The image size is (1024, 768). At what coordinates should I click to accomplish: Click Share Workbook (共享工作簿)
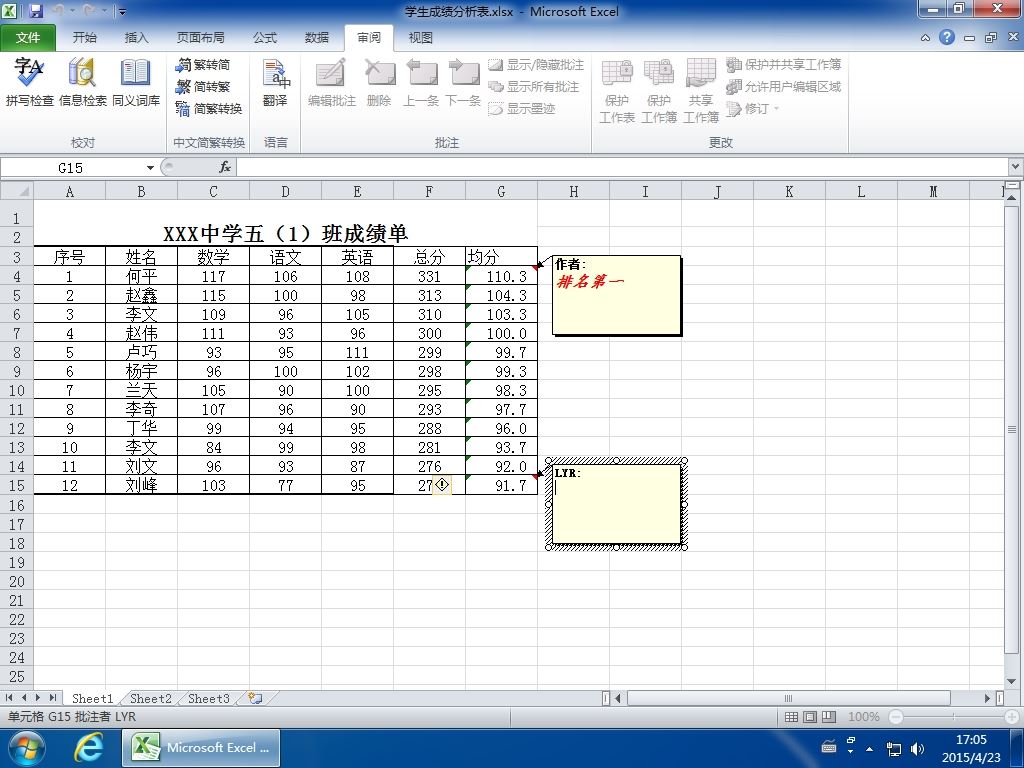point(701,91)
